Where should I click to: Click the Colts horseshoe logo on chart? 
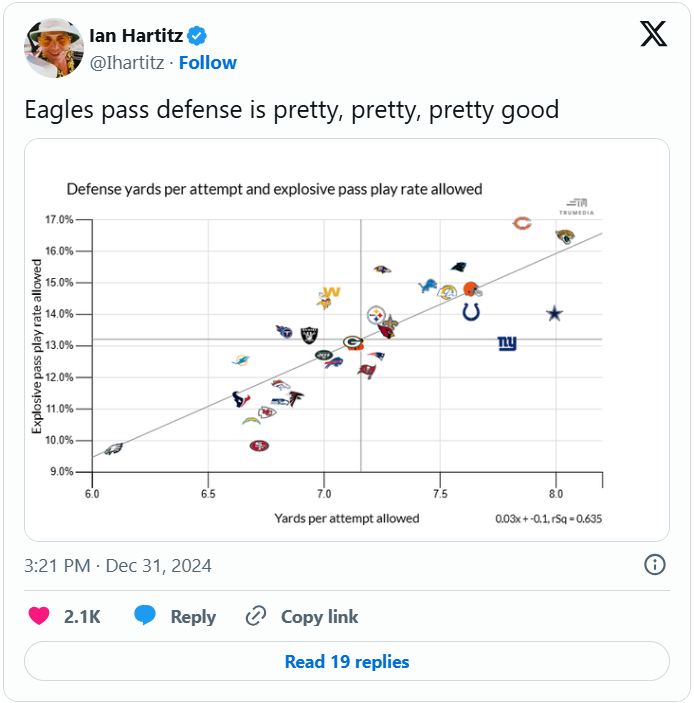[471, 313]
